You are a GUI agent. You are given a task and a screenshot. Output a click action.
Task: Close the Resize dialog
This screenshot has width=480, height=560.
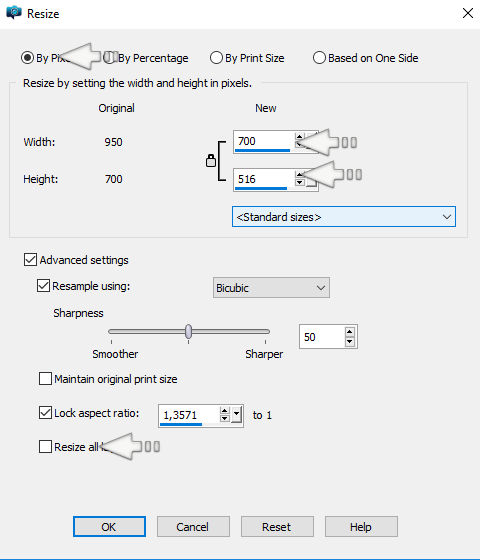(468, 13)
